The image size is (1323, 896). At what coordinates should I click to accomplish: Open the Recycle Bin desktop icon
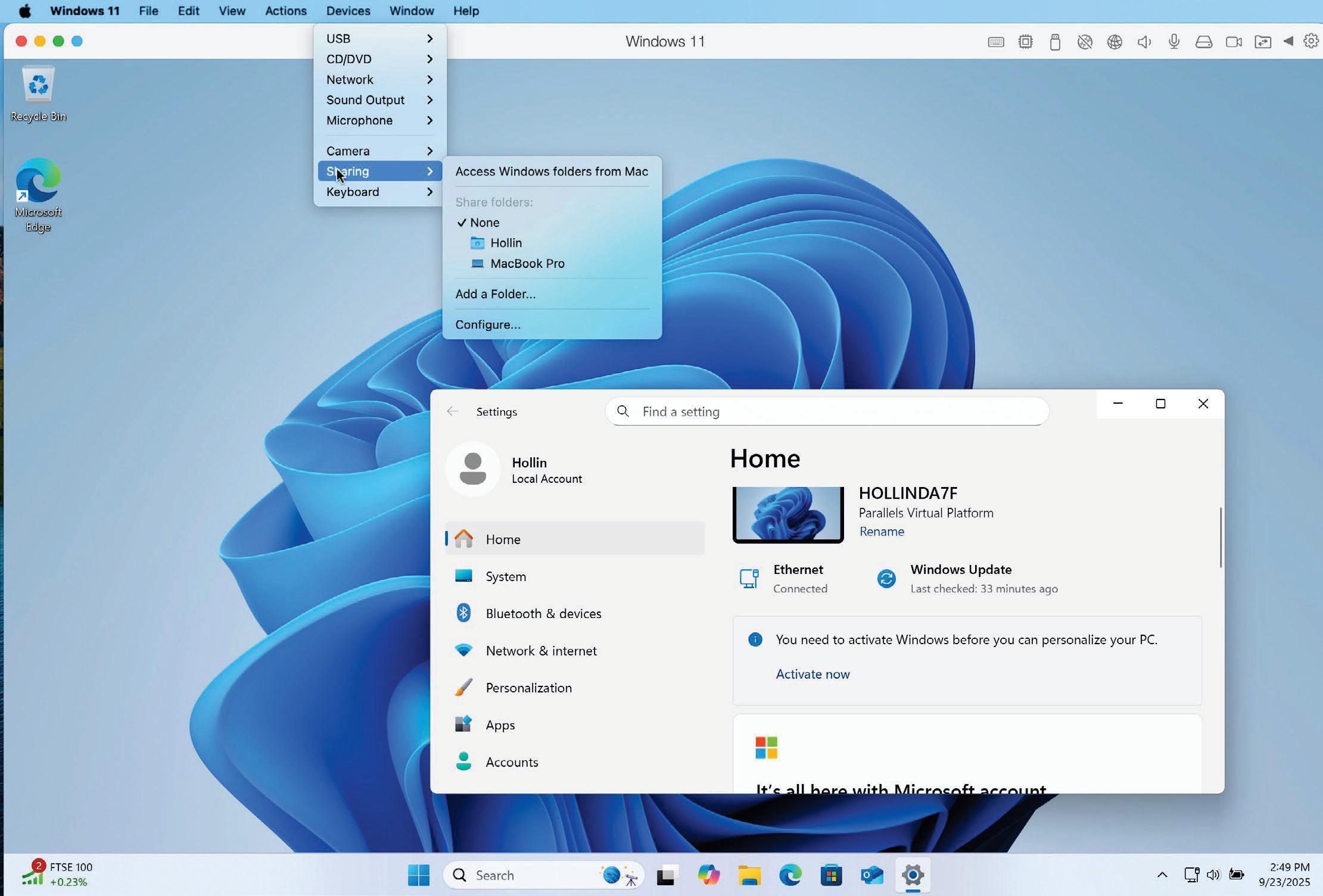click(38, 94)
